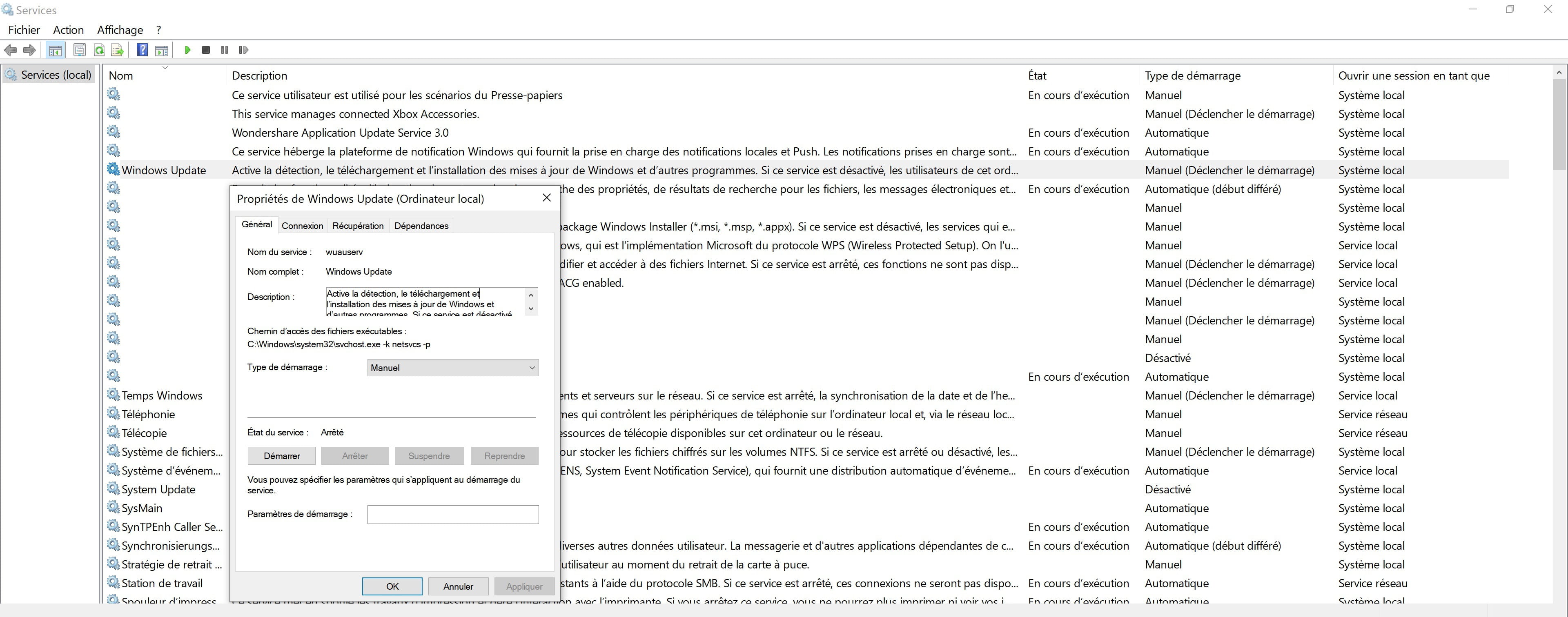Click the Refresh toolbar icon

(98, 50)
